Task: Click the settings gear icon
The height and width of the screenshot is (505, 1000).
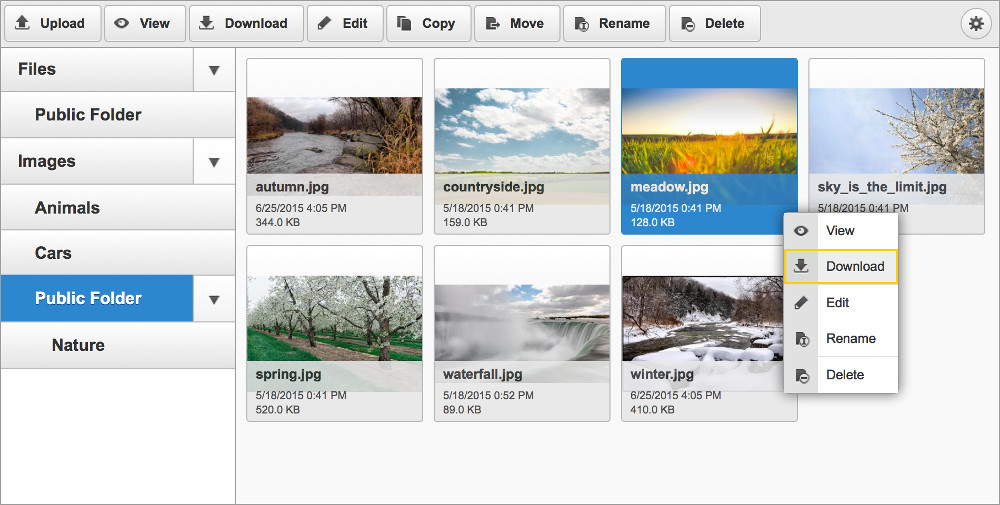Action: point(975,23)
